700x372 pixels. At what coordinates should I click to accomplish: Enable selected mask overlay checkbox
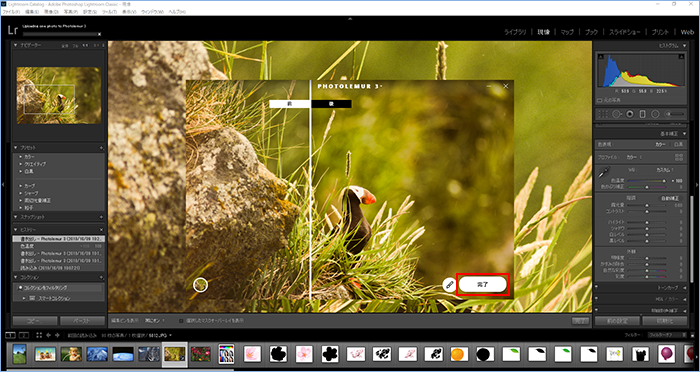pos(181,320)
